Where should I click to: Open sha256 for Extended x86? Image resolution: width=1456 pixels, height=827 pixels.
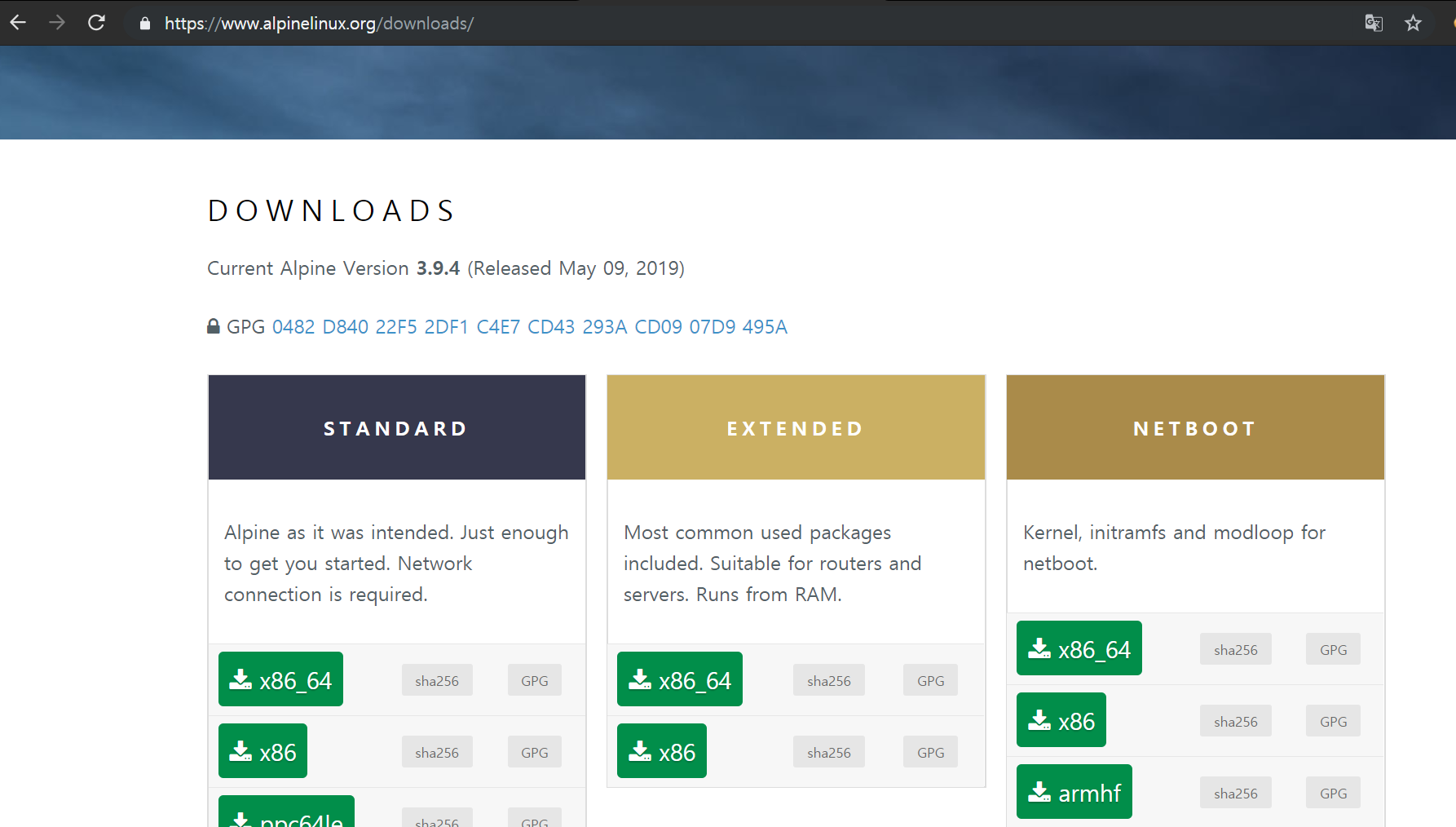[x=829, y=752]
